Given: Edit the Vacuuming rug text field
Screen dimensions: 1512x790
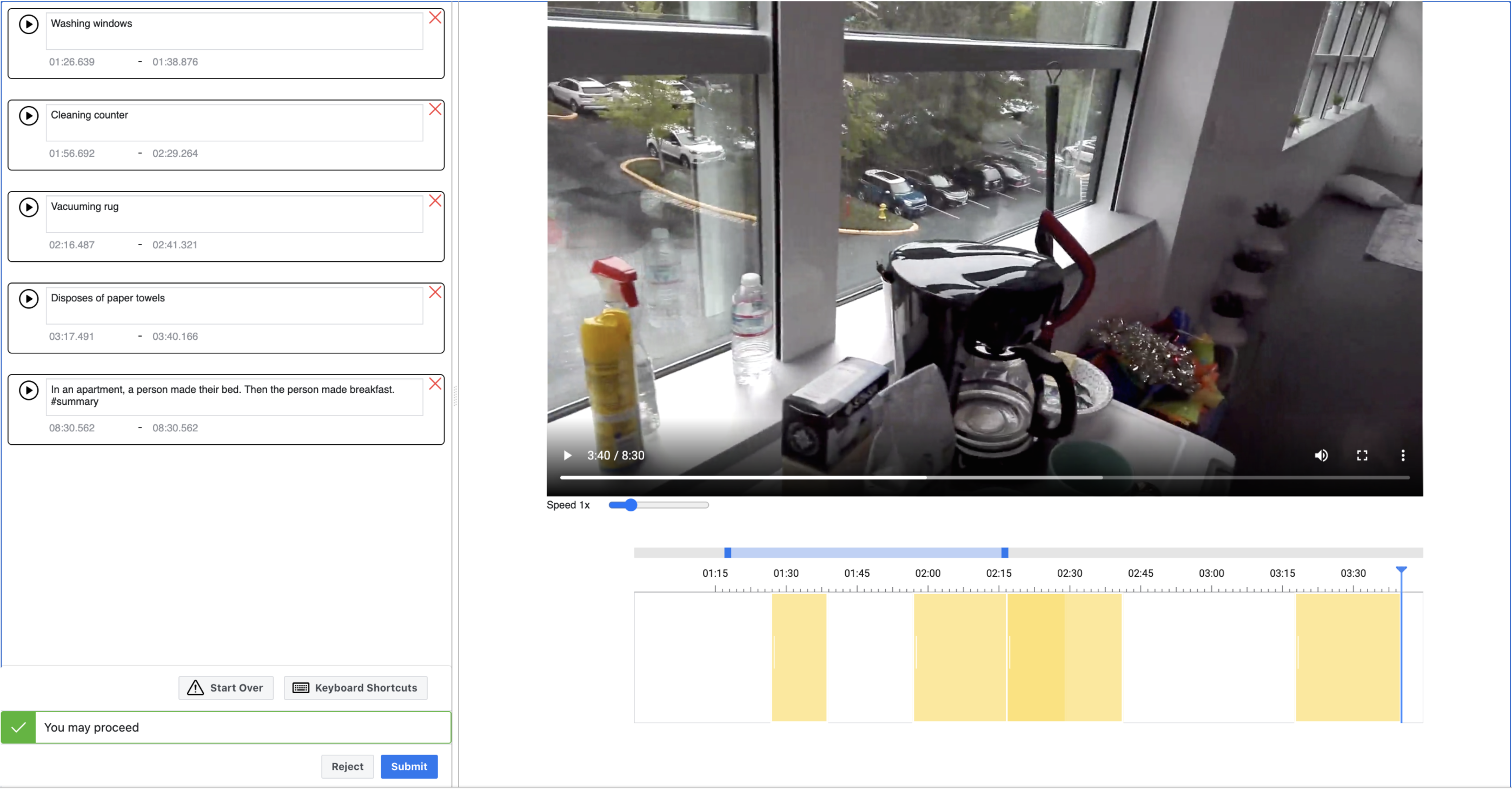Looking at the screenshot, I should click(x=234, y=214).
